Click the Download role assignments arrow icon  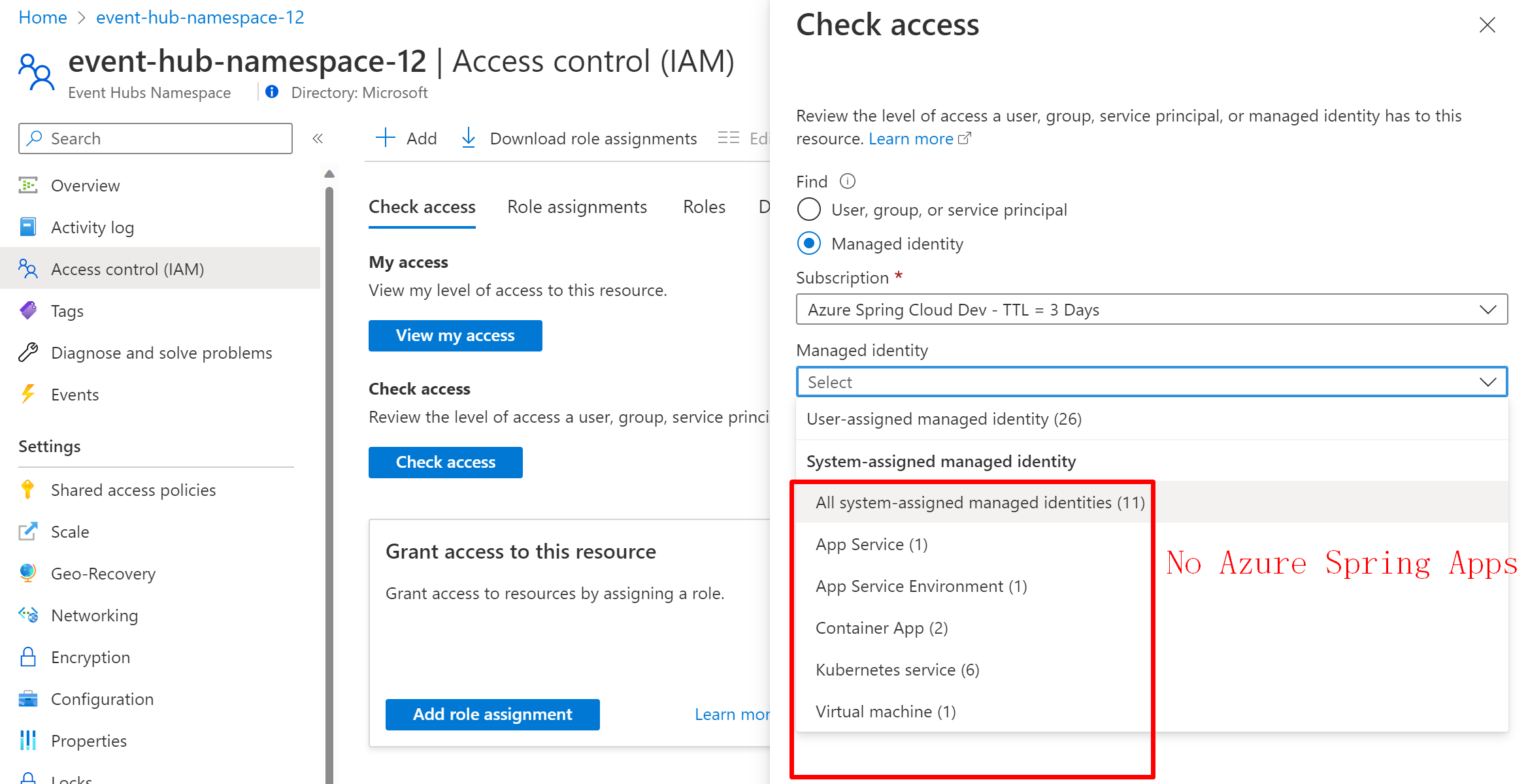point(469,138)
